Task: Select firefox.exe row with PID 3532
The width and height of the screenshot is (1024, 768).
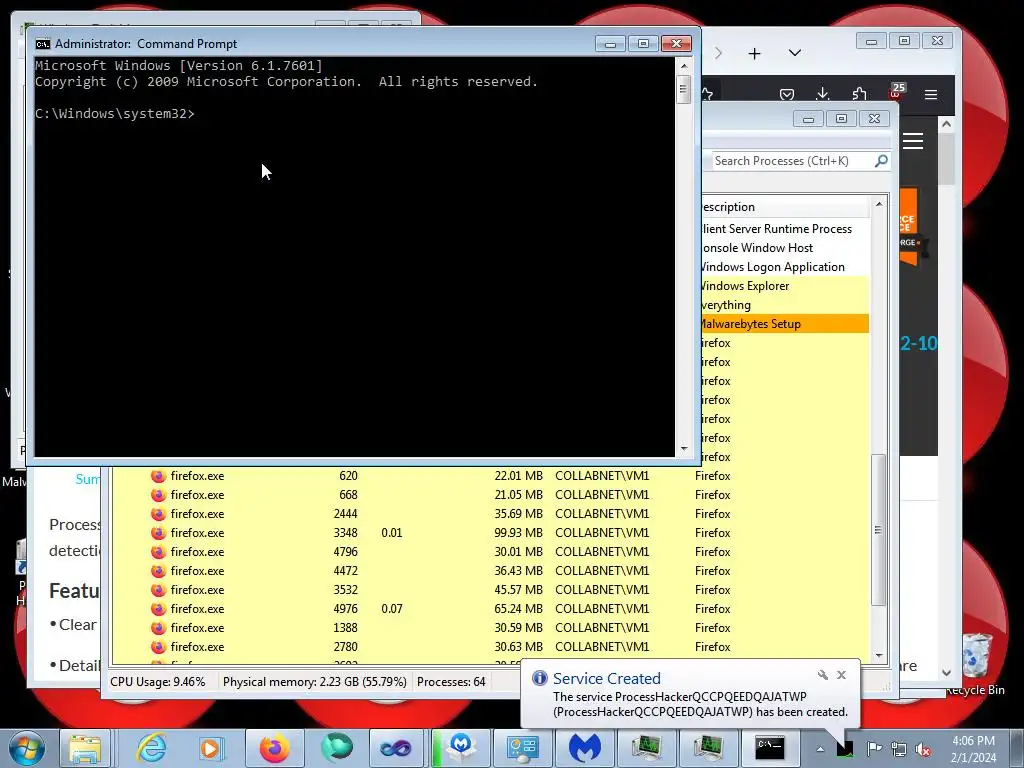Action: pos(490,590)
